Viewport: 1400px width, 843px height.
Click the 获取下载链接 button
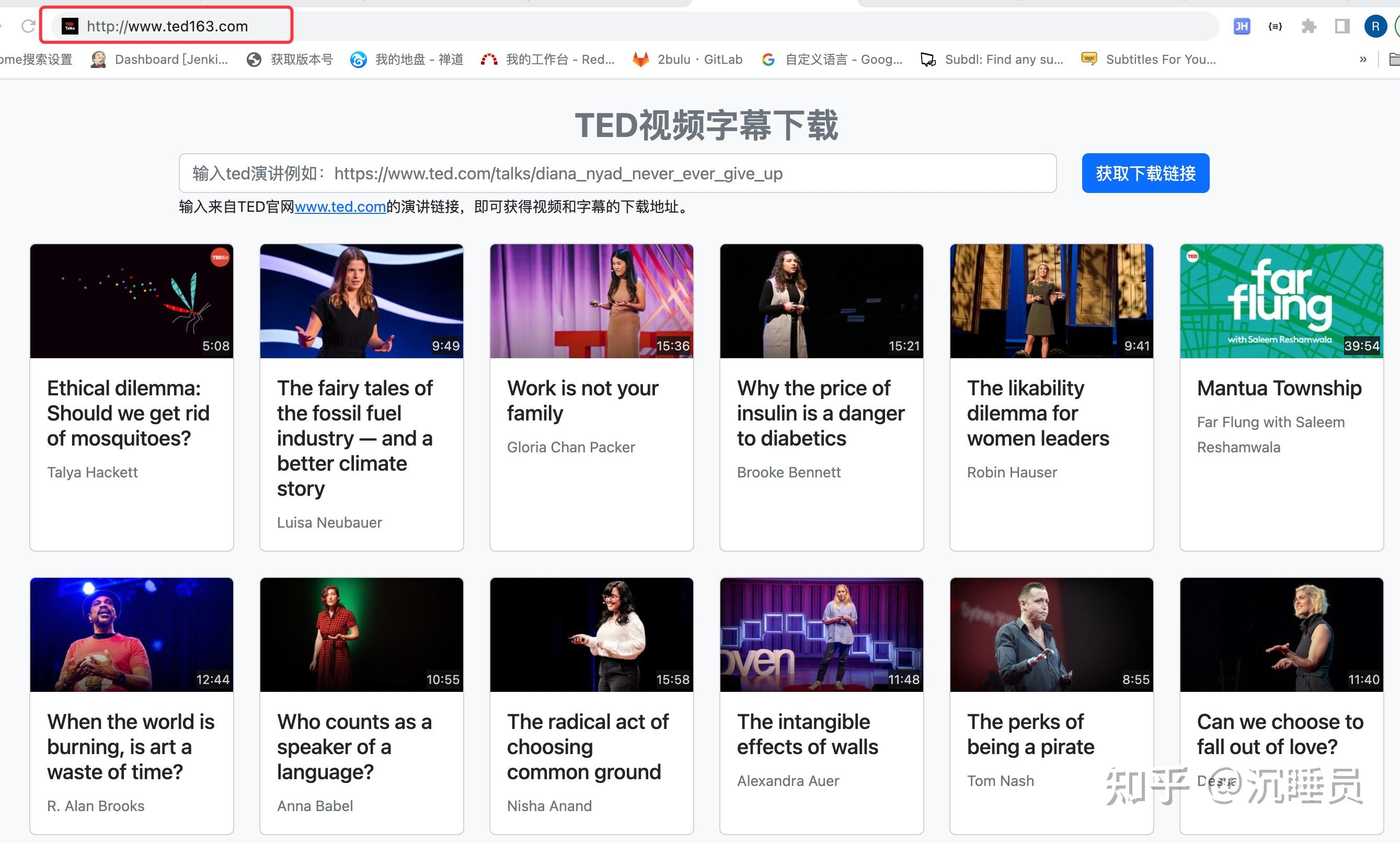[x=1145, y=173]
